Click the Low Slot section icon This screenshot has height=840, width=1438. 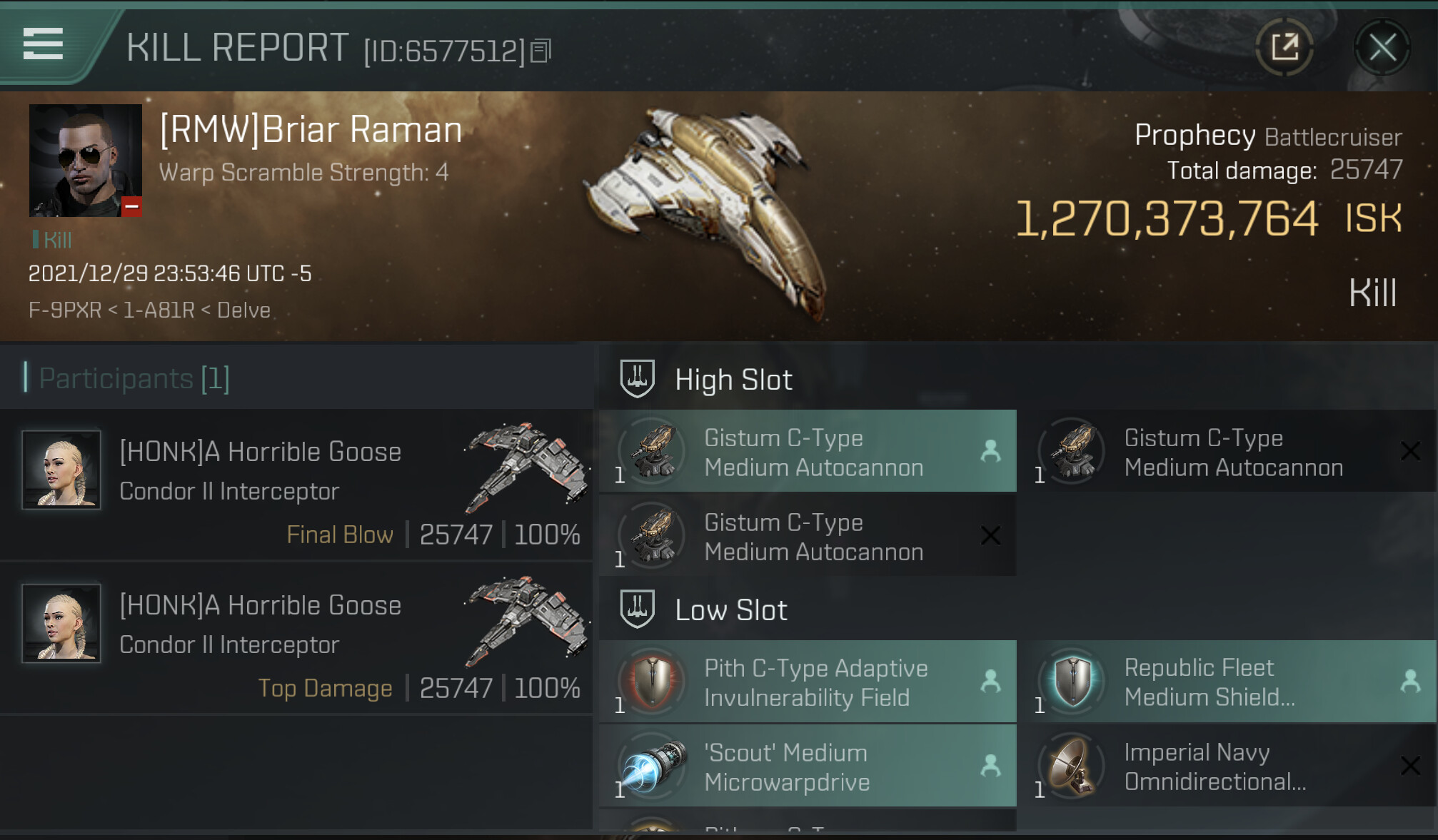click(x=637, y=609)
